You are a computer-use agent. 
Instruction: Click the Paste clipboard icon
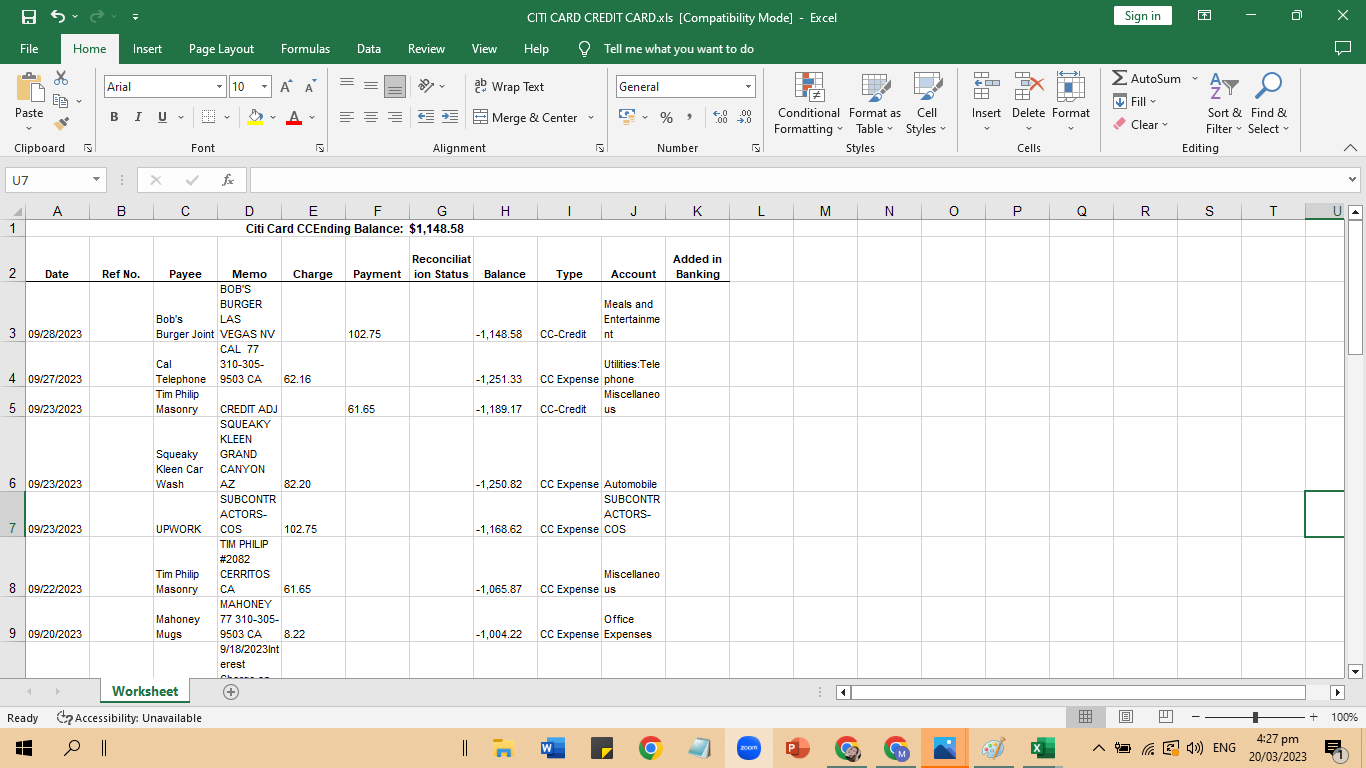point(29,87)
